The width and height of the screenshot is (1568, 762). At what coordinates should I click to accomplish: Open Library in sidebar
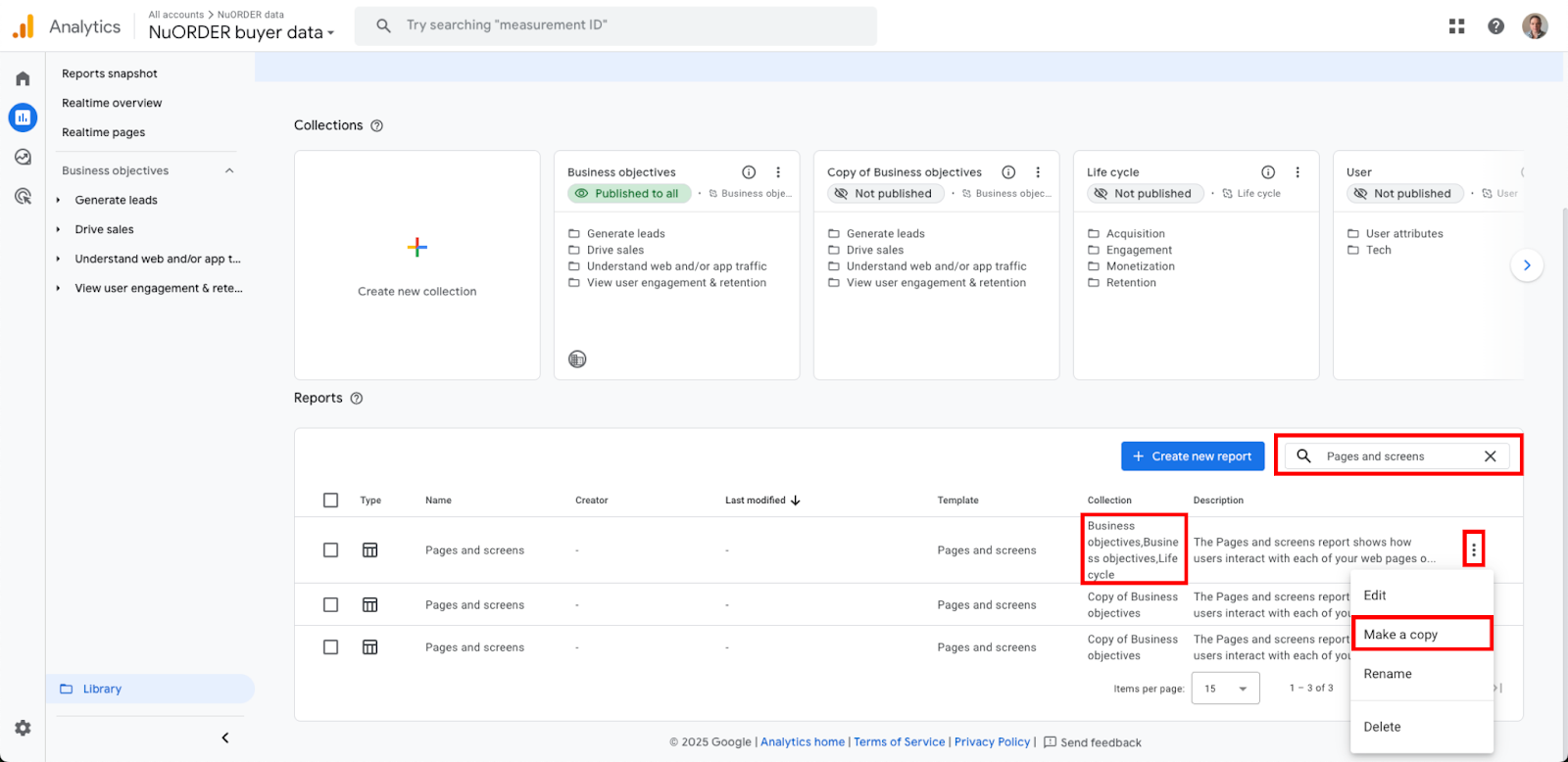[150, 689]
